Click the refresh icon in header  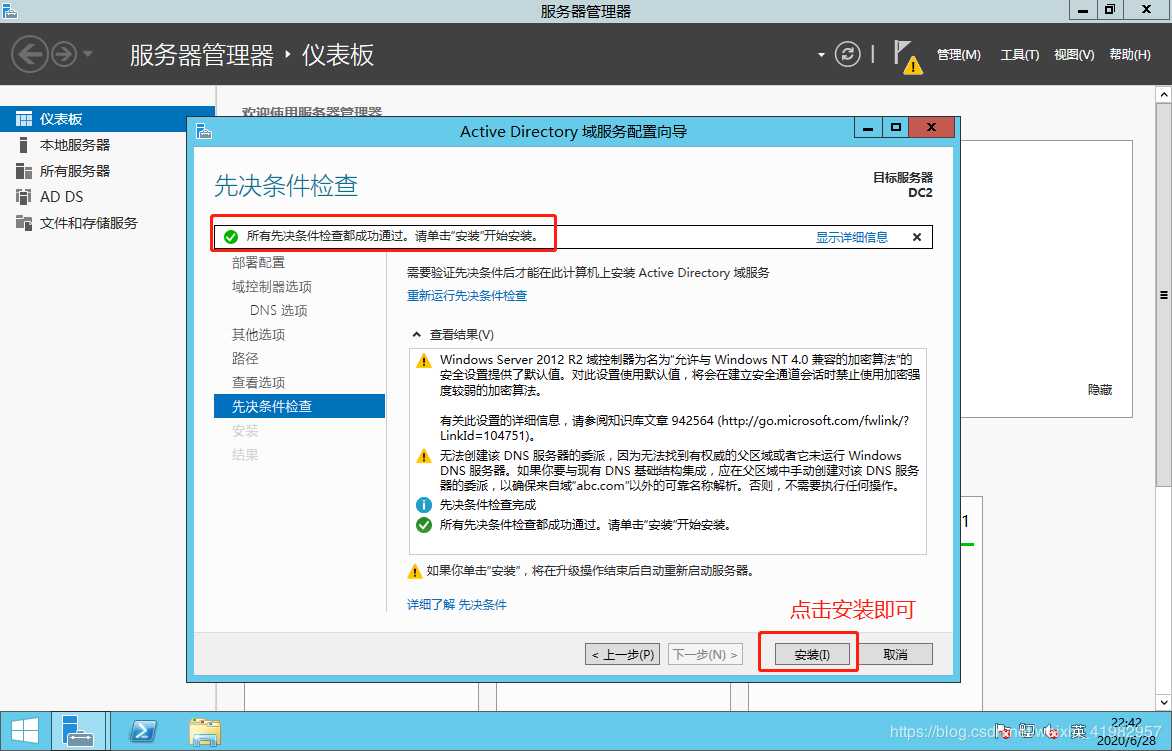(847, 55)
